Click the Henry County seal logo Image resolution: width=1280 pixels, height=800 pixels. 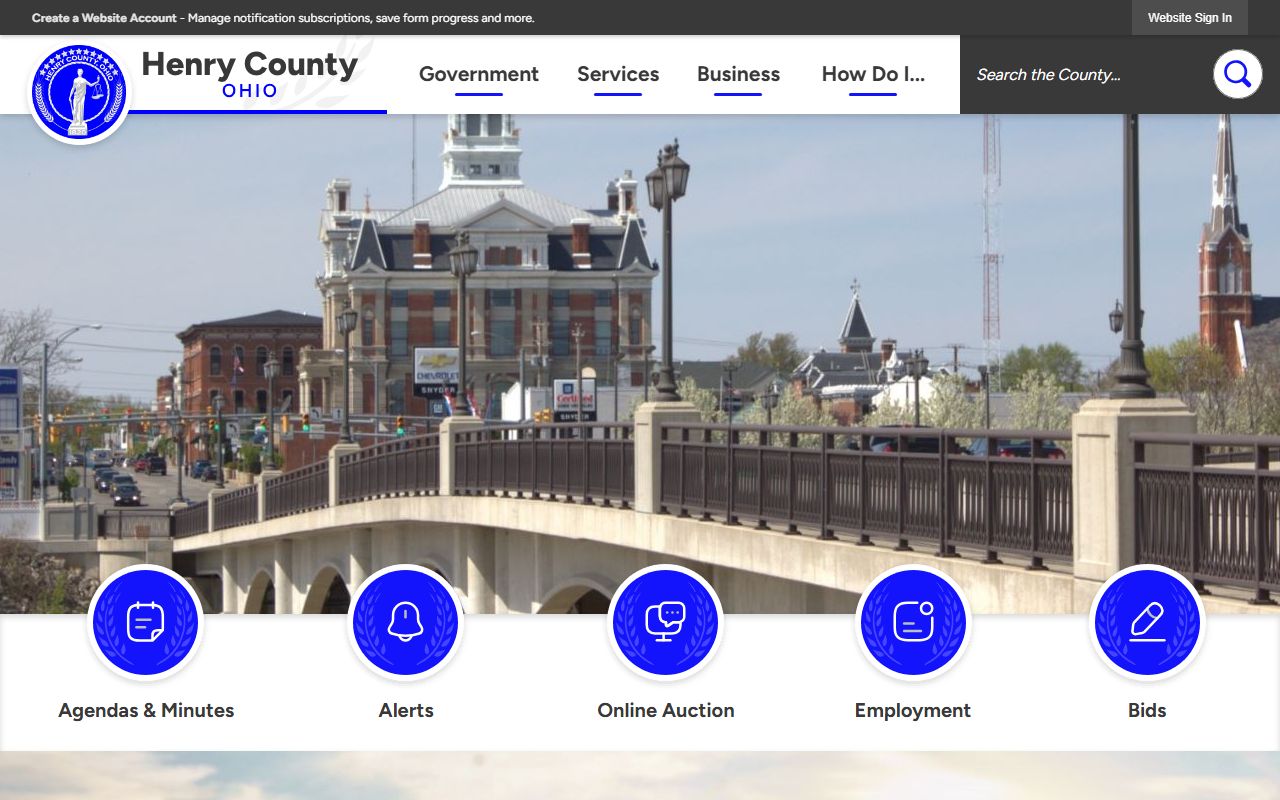click(79, 92)
